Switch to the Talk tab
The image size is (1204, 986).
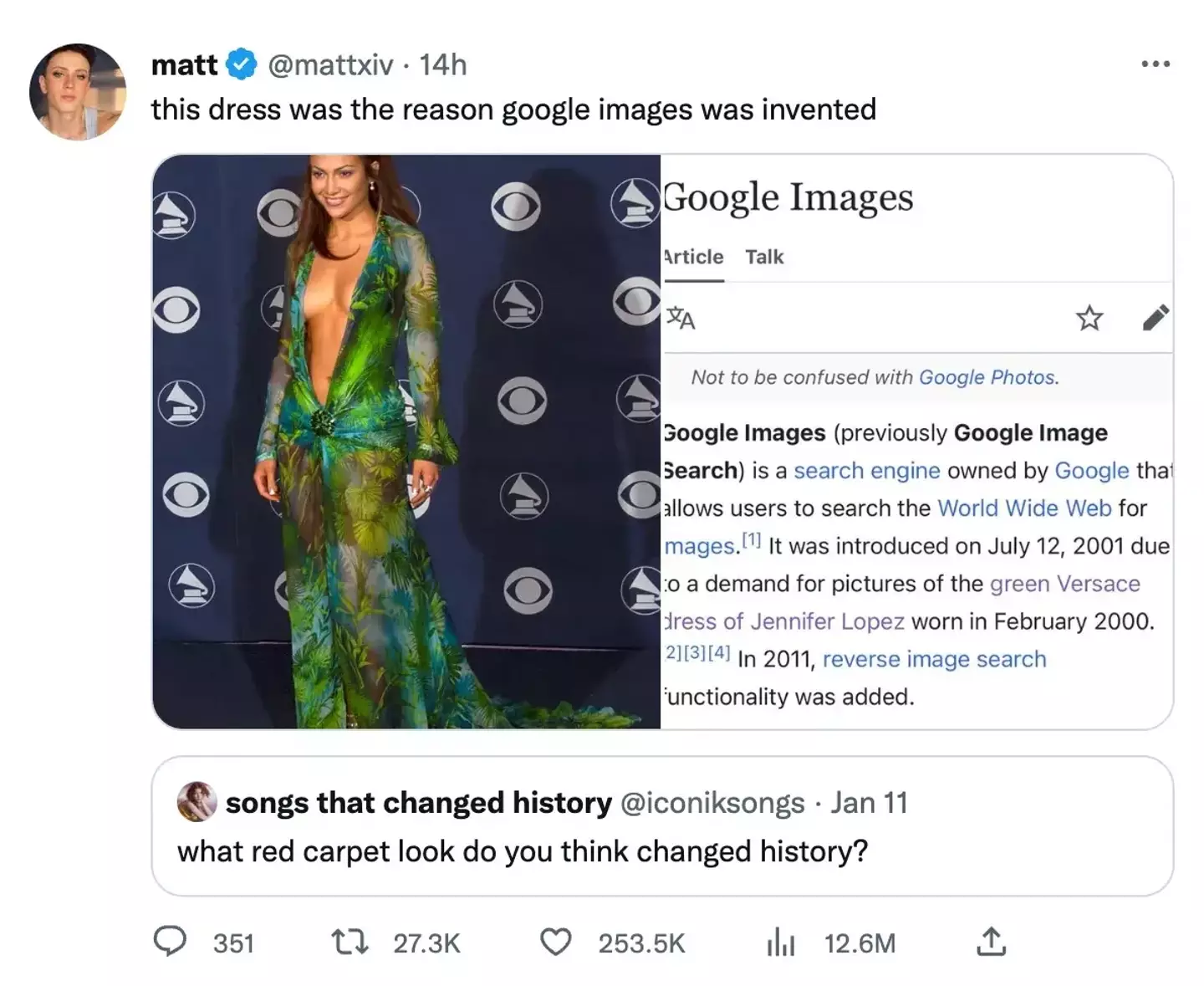(764, 257)
